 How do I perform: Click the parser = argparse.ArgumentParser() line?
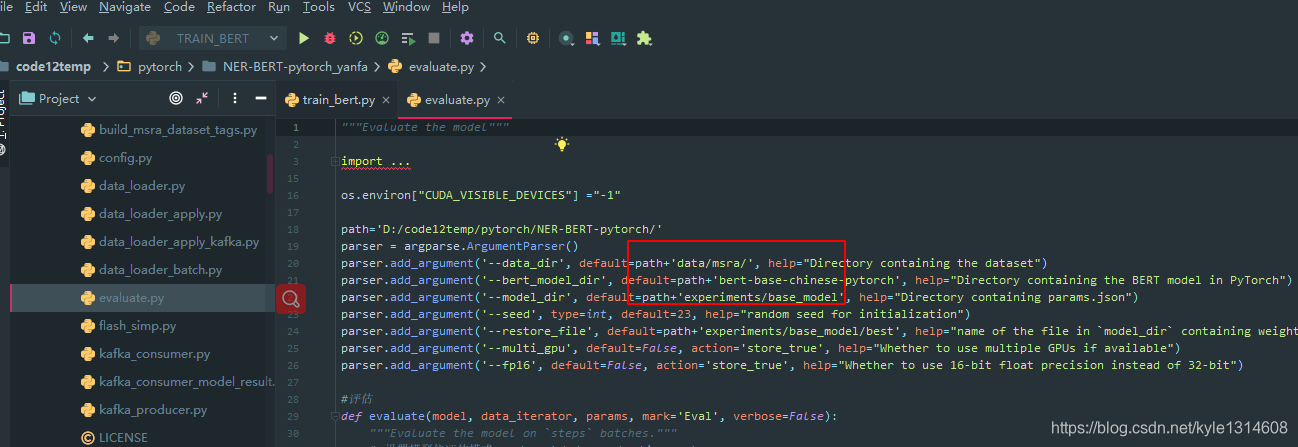(x=460, y=246)
